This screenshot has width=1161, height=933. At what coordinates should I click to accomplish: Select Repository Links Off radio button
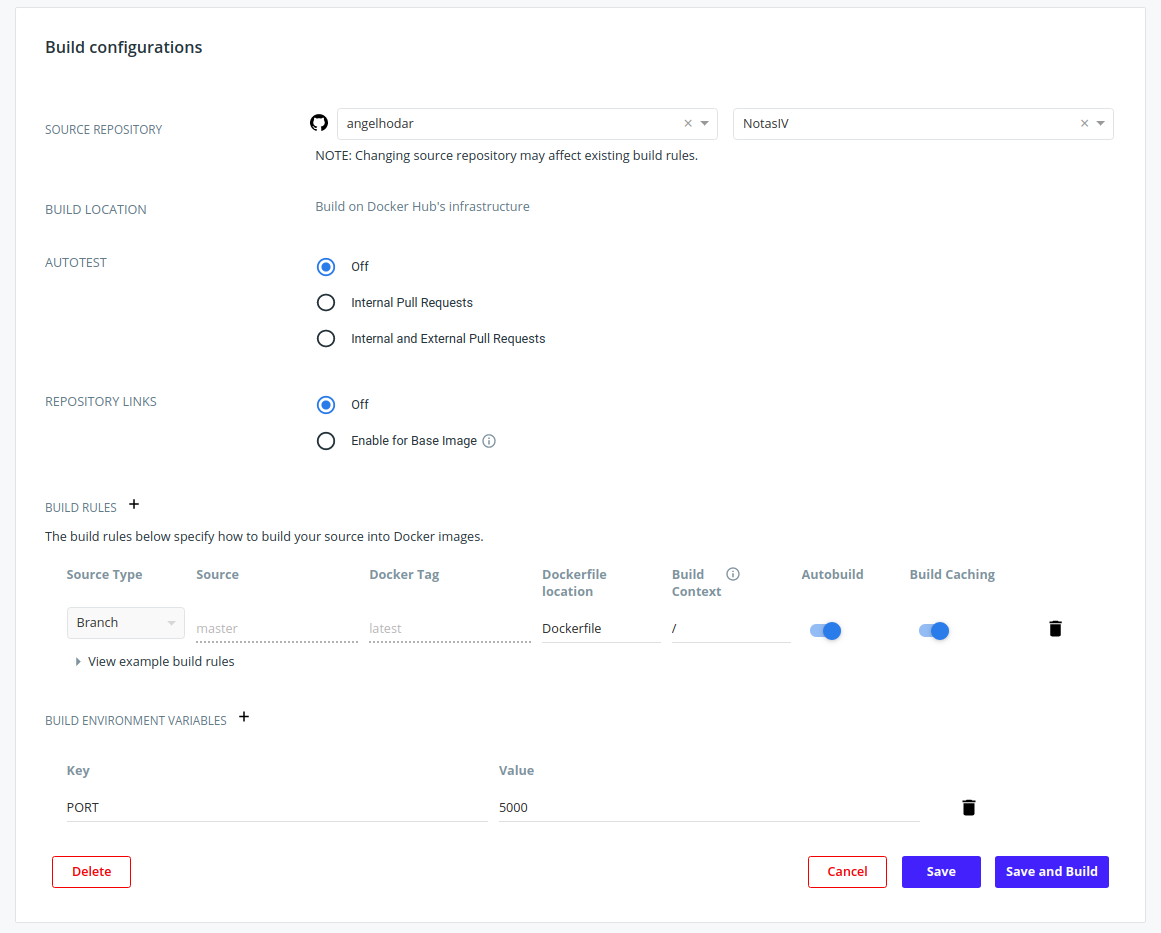[x=326, y=404]
